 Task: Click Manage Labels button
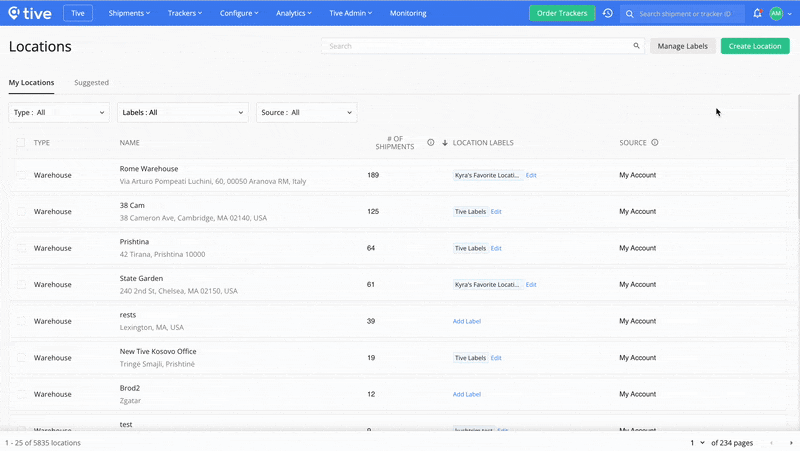click(682, 46)
